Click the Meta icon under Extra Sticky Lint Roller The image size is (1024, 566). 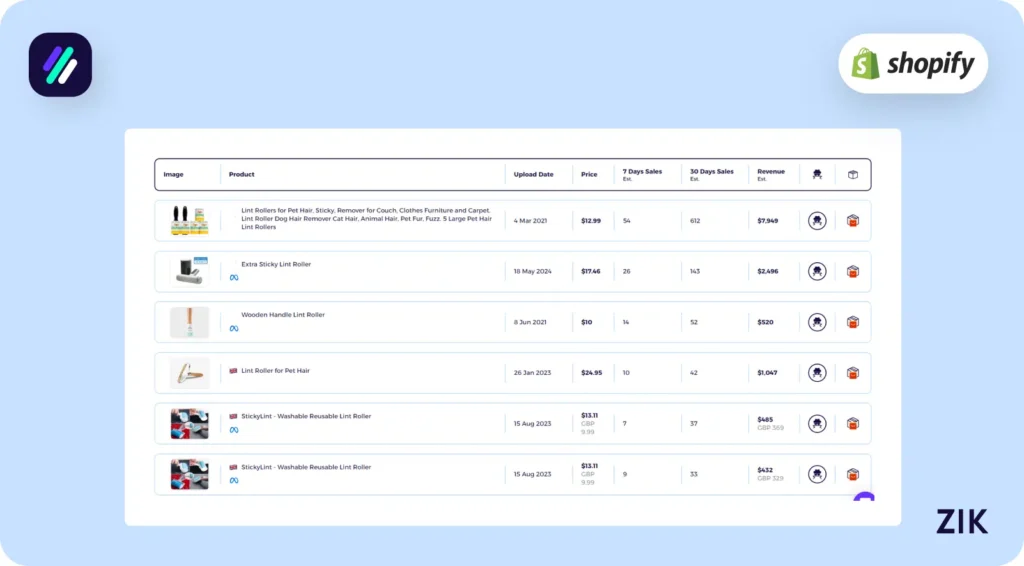coord(234,278)
